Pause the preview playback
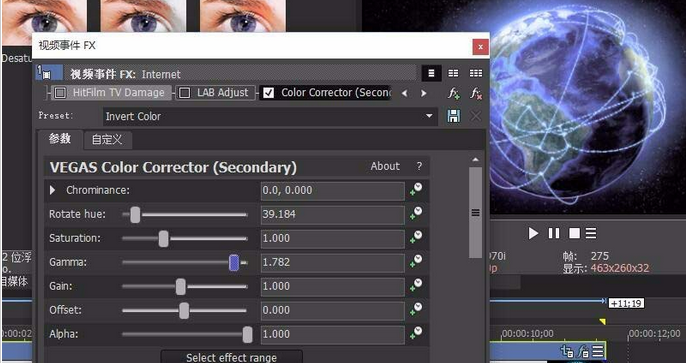This screenshot has height=363, width=686. 554,233
